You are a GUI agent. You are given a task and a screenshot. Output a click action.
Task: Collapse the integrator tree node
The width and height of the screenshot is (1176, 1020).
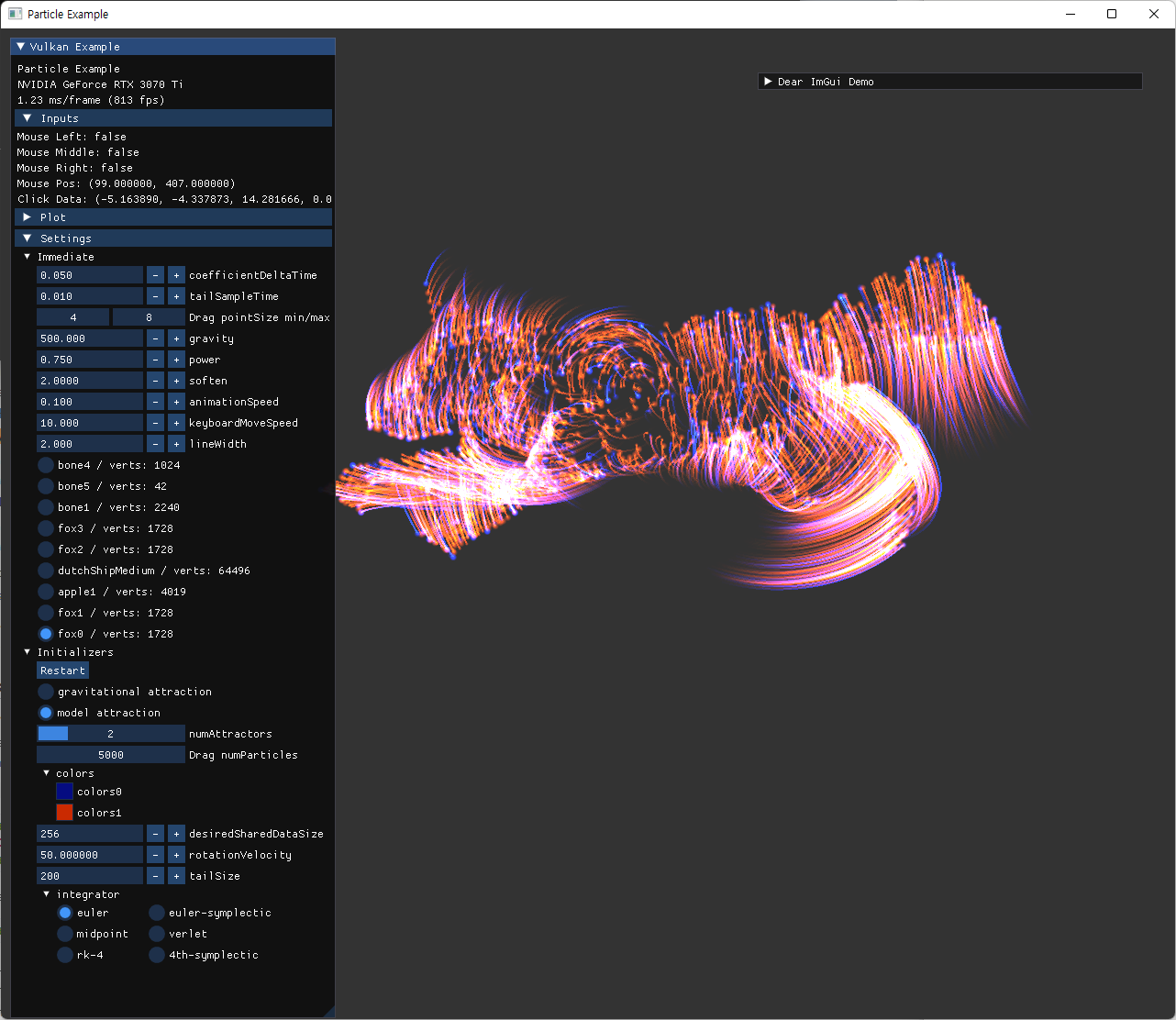click(x=47, y=894)
